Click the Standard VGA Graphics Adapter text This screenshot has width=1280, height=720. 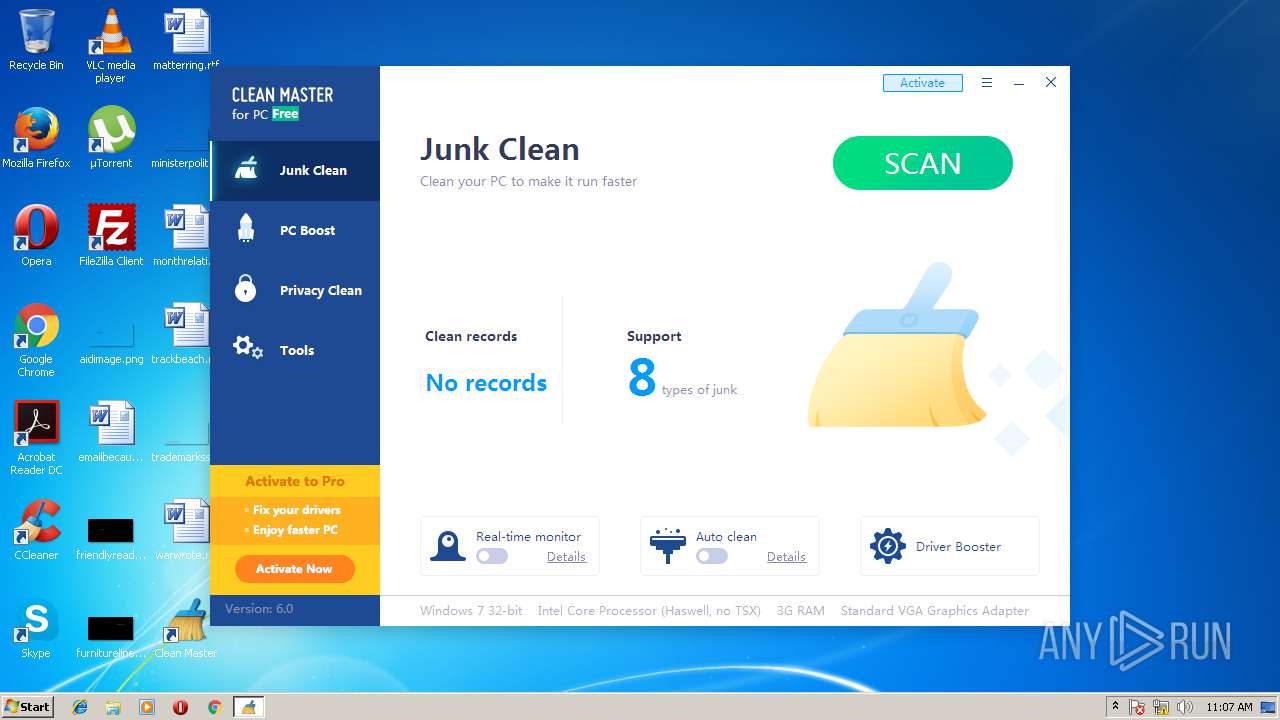tap(935, 610)
